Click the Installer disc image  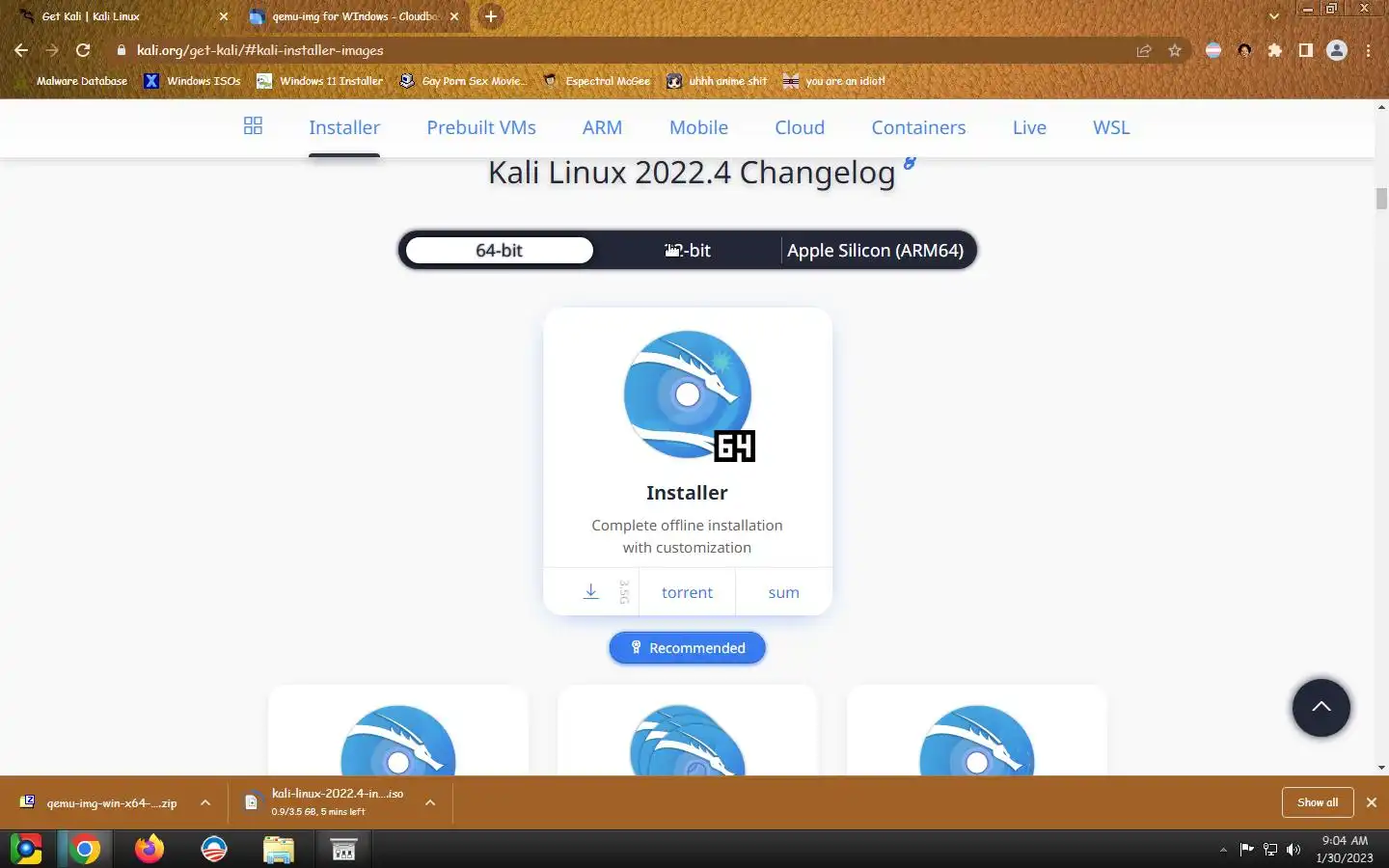coord(687,395)
